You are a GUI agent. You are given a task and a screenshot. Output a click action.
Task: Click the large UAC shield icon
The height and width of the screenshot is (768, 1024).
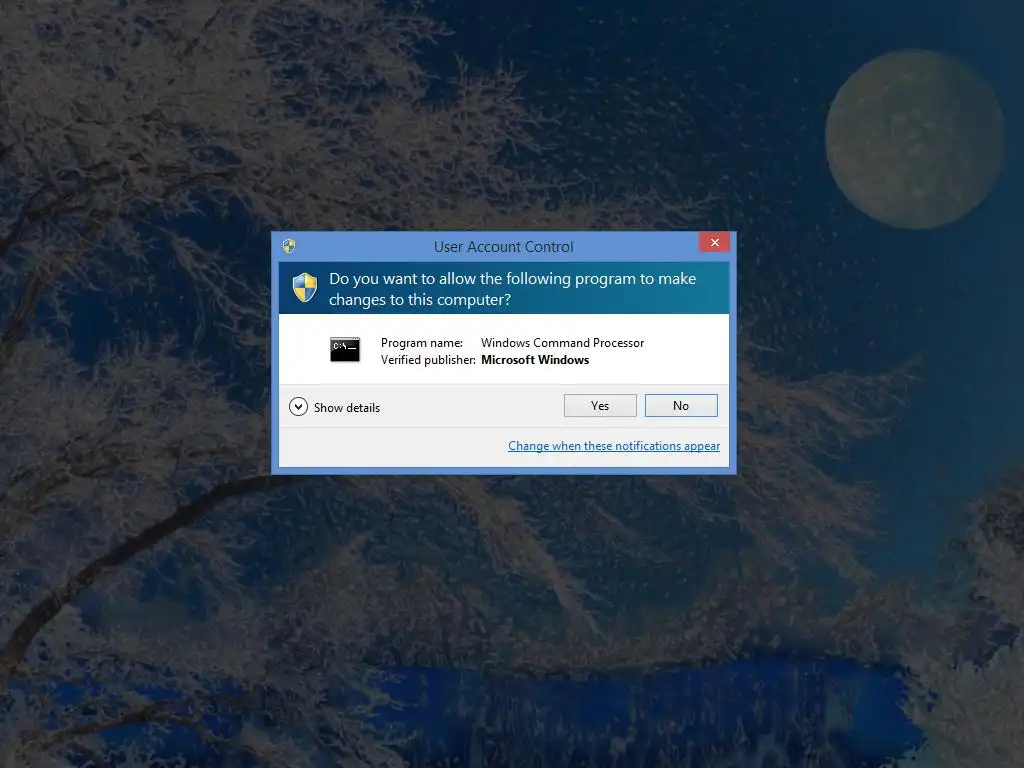point(305,288)
